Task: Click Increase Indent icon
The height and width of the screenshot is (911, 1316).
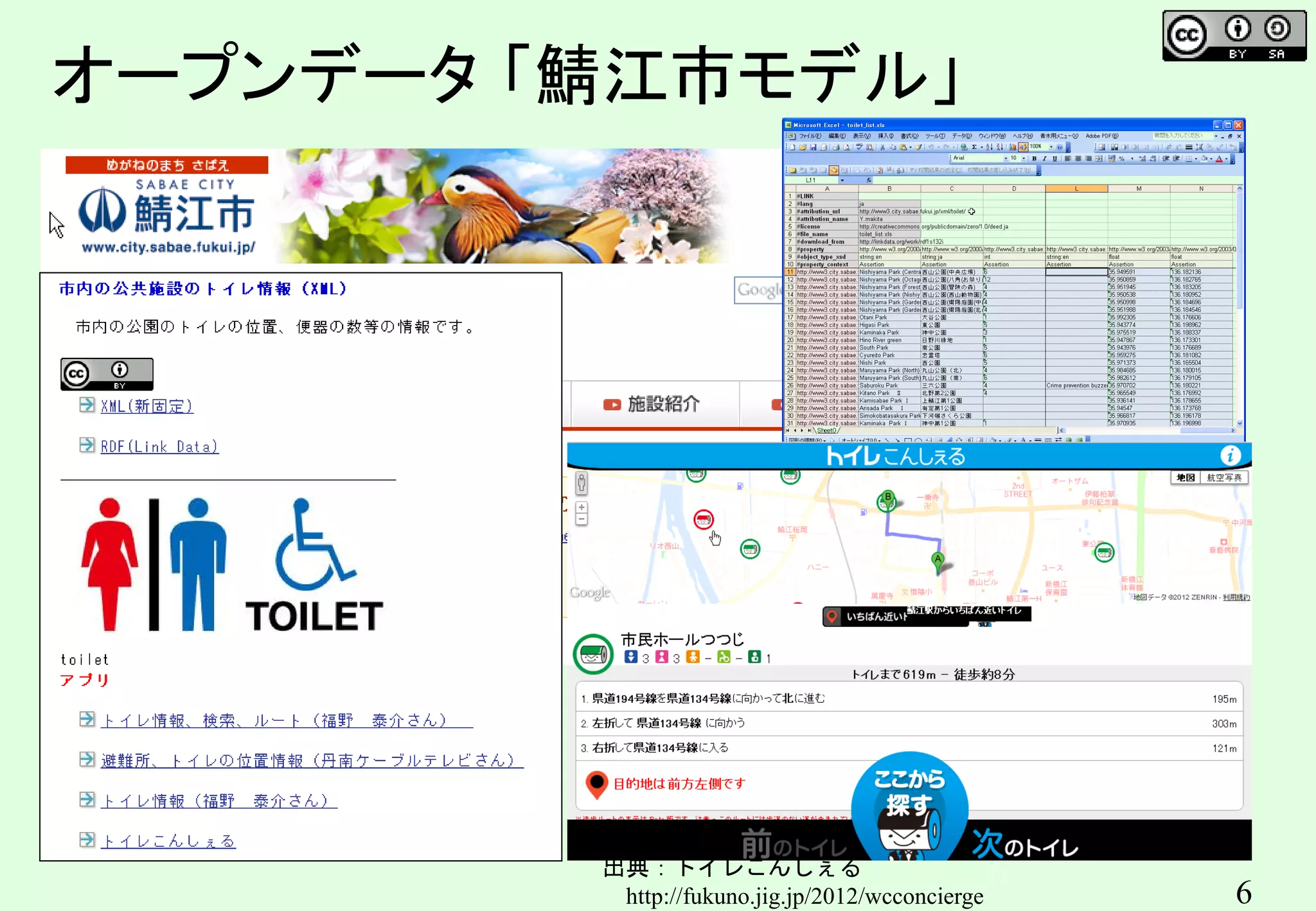Action: pos(1176,158)
